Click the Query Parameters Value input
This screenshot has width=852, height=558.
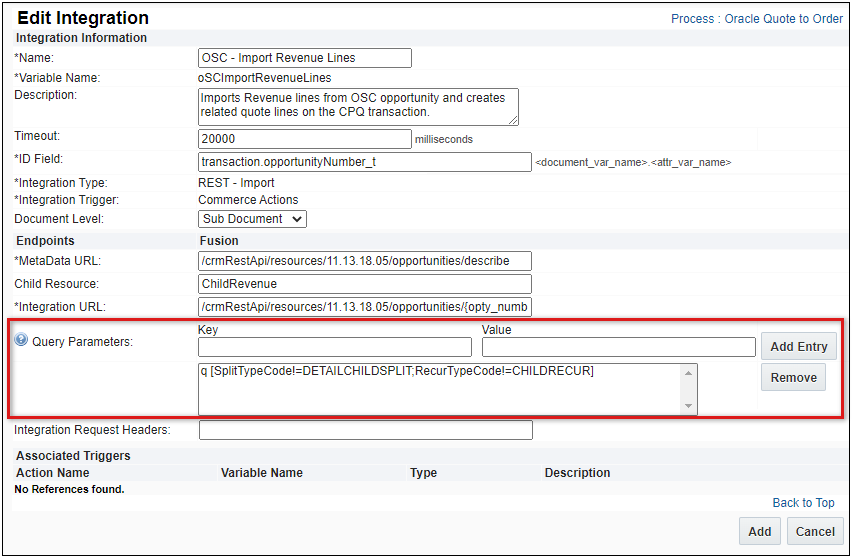coord(618,347)
